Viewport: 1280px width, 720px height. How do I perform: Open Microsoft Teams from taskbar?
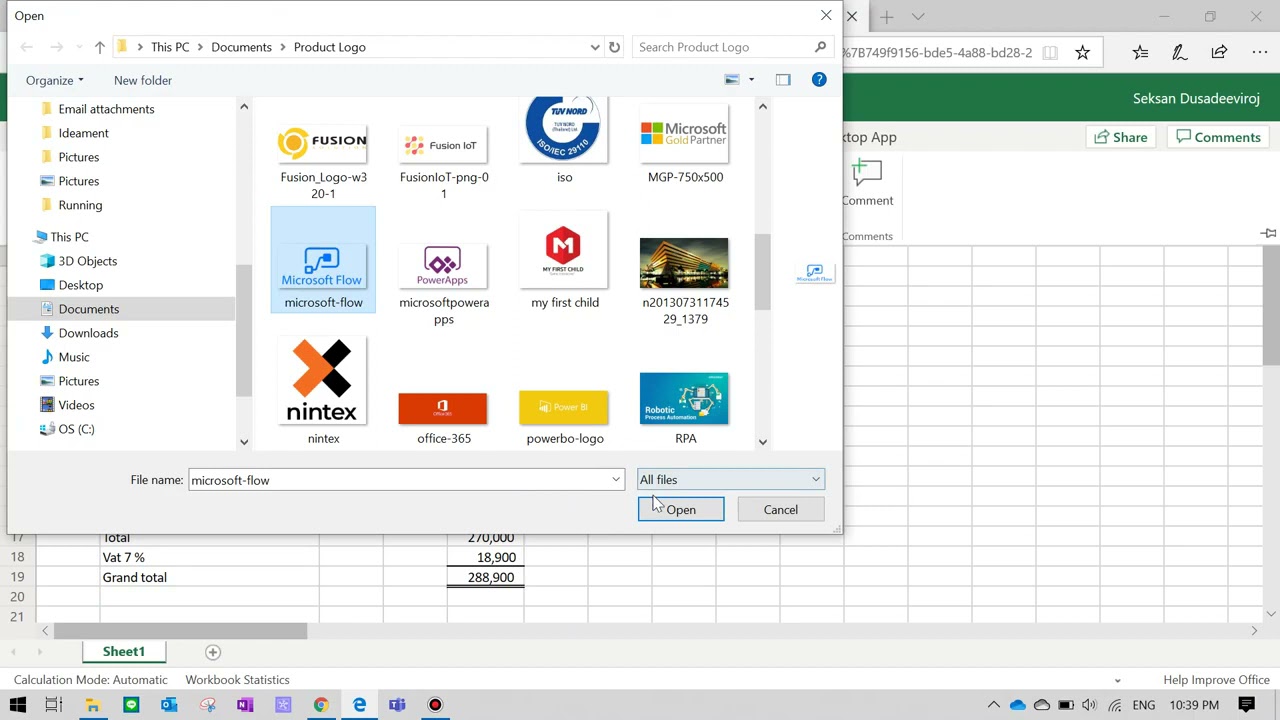(x=397, y=705)
